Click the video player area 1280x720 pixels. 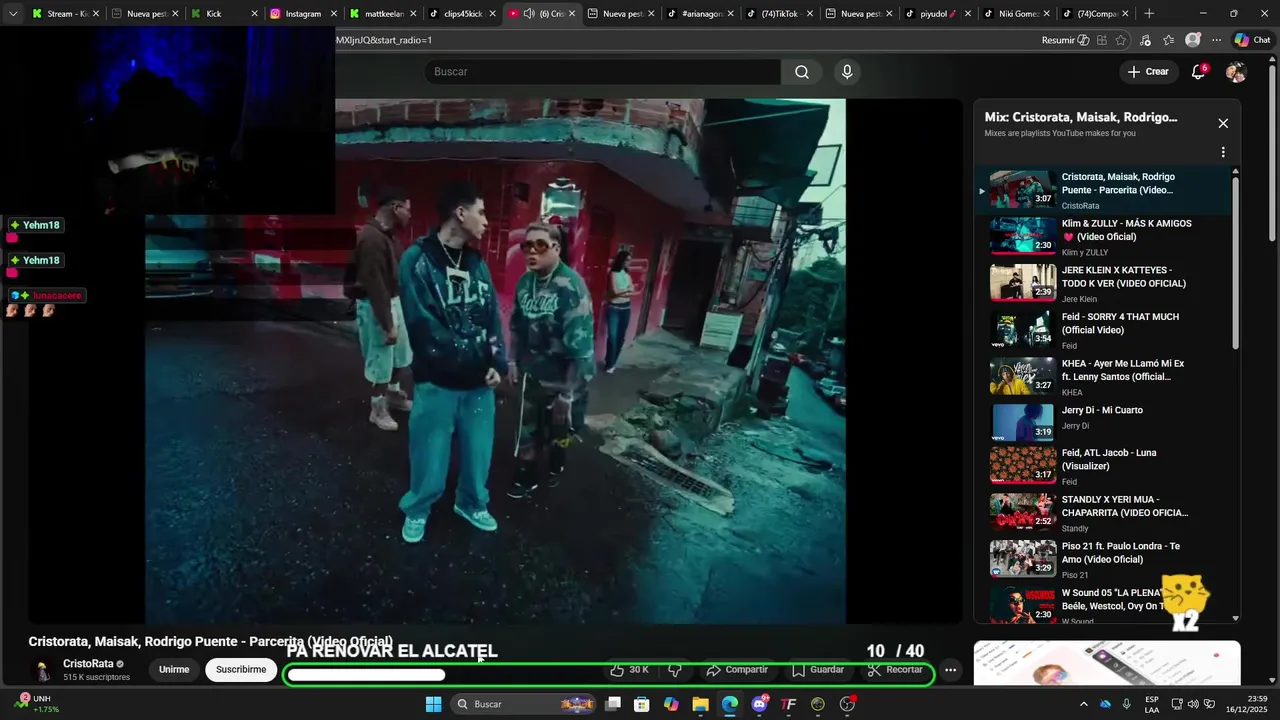(x=495, y=360)
